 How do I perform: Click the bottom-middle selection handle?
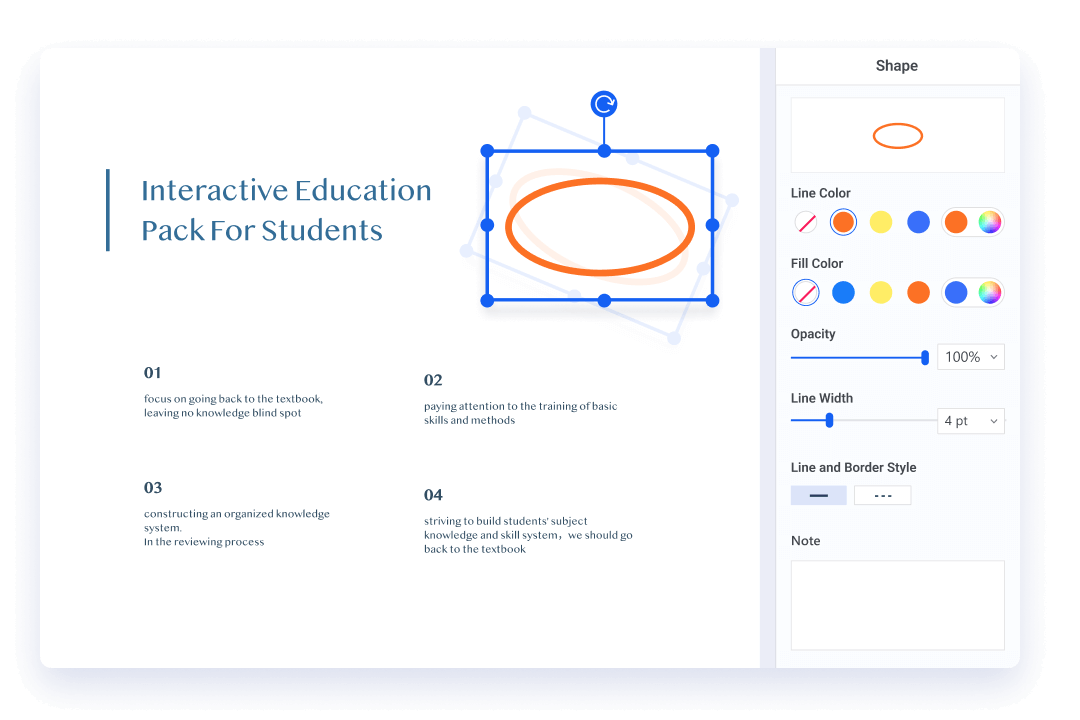(604, 300)
